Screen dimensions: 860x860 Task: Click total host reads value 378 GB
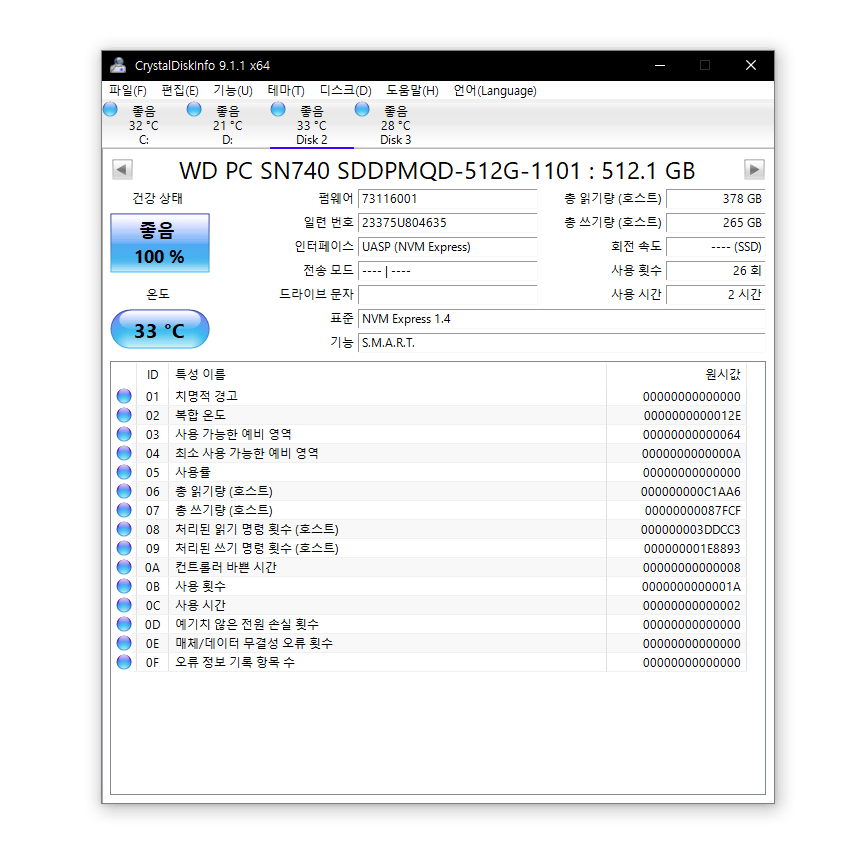716,199
